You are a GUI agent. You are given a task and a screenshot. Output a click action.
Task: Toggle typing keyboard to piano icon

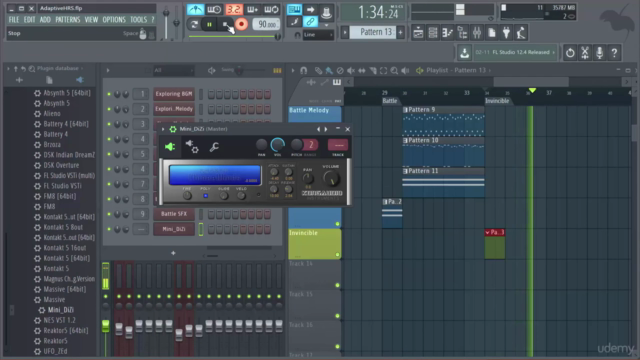(x=294, y=9)
